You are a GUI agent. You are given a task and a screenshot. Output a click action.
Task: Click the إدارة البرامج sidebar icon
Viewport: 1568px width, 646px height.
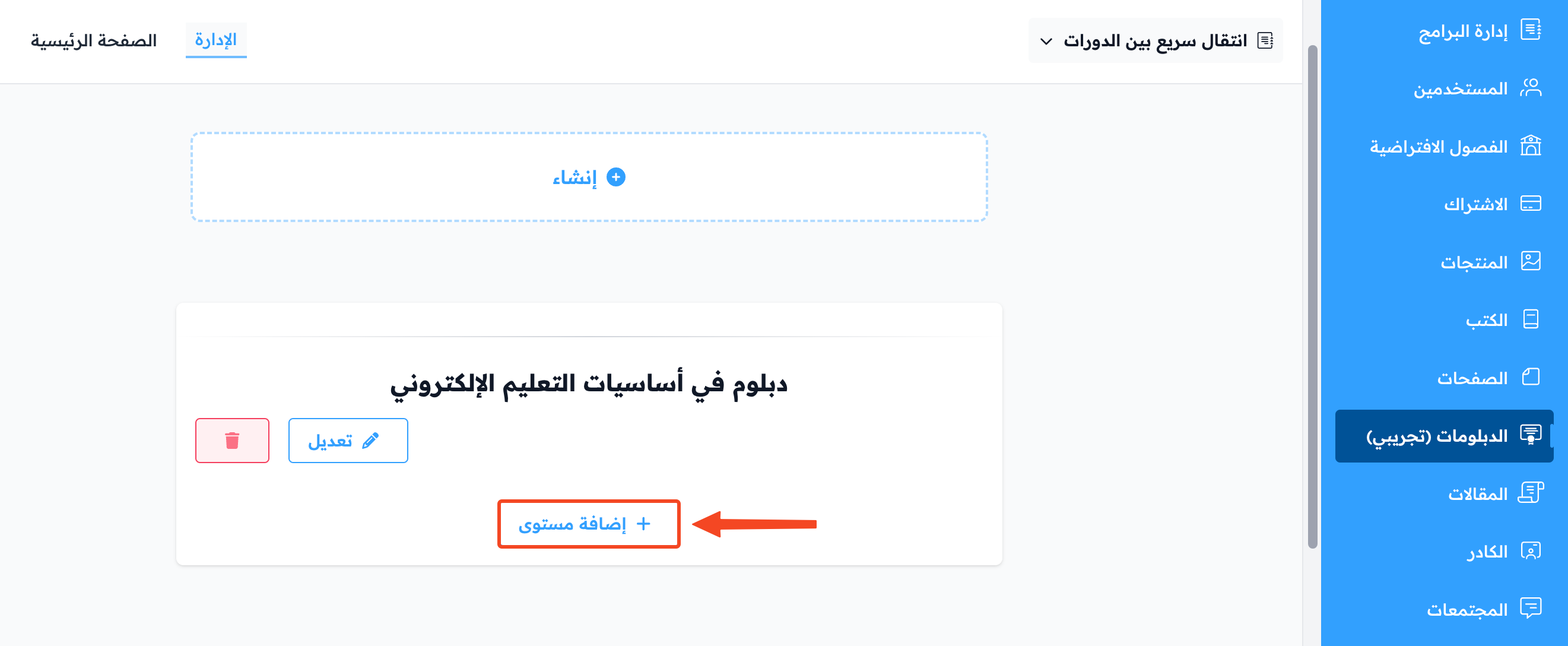click(1530, 30)
